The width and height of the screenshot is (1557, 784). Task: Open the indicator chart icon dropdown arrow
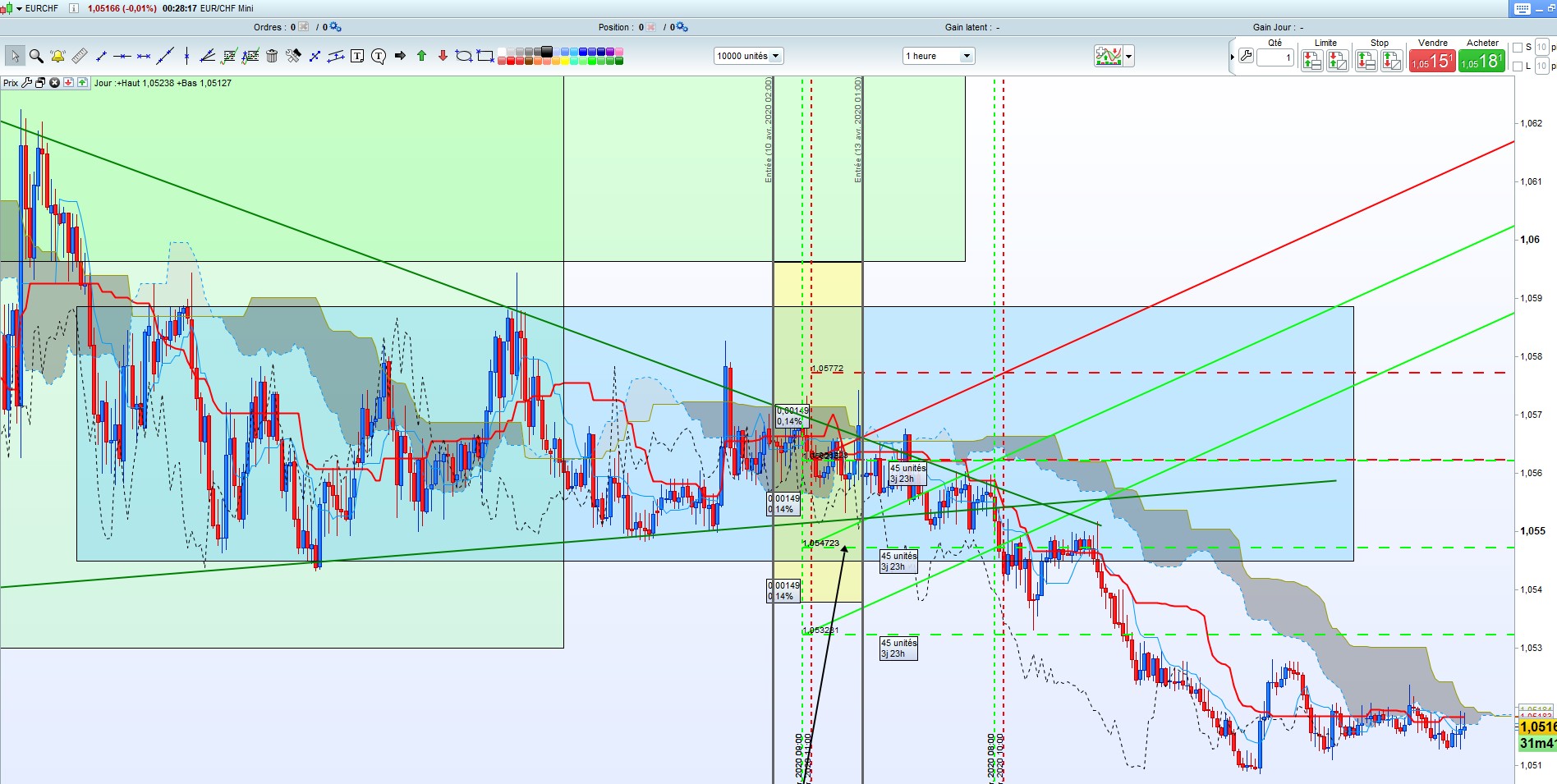click(x=1129, y=57)
